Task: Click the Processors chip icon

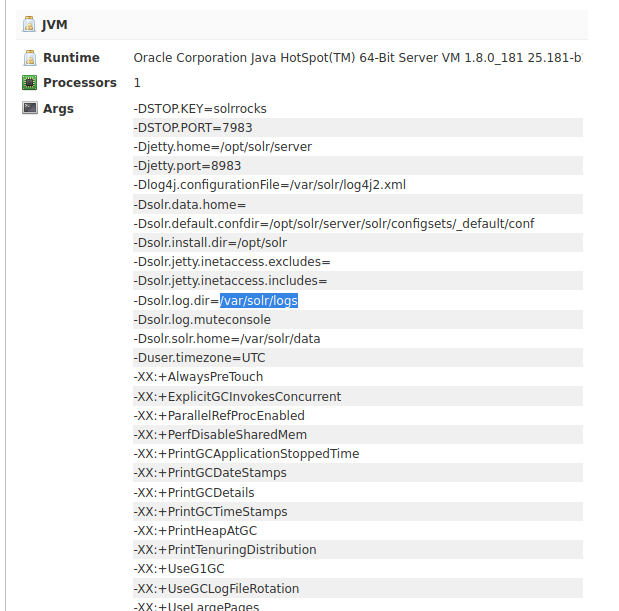Action: [30, 83]
